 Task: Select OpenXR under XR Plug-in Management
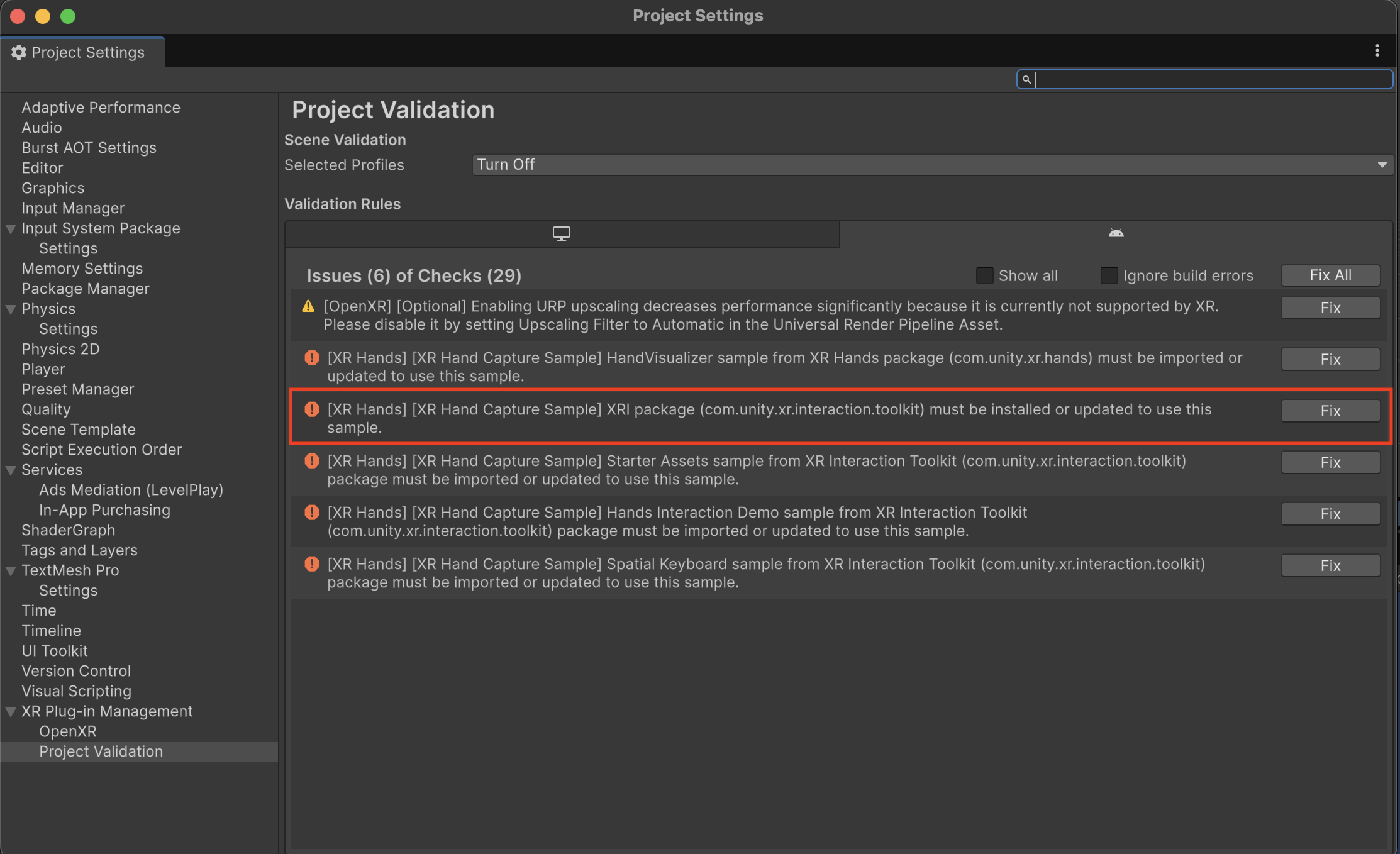pyautogui.click(x=68, y=731)
